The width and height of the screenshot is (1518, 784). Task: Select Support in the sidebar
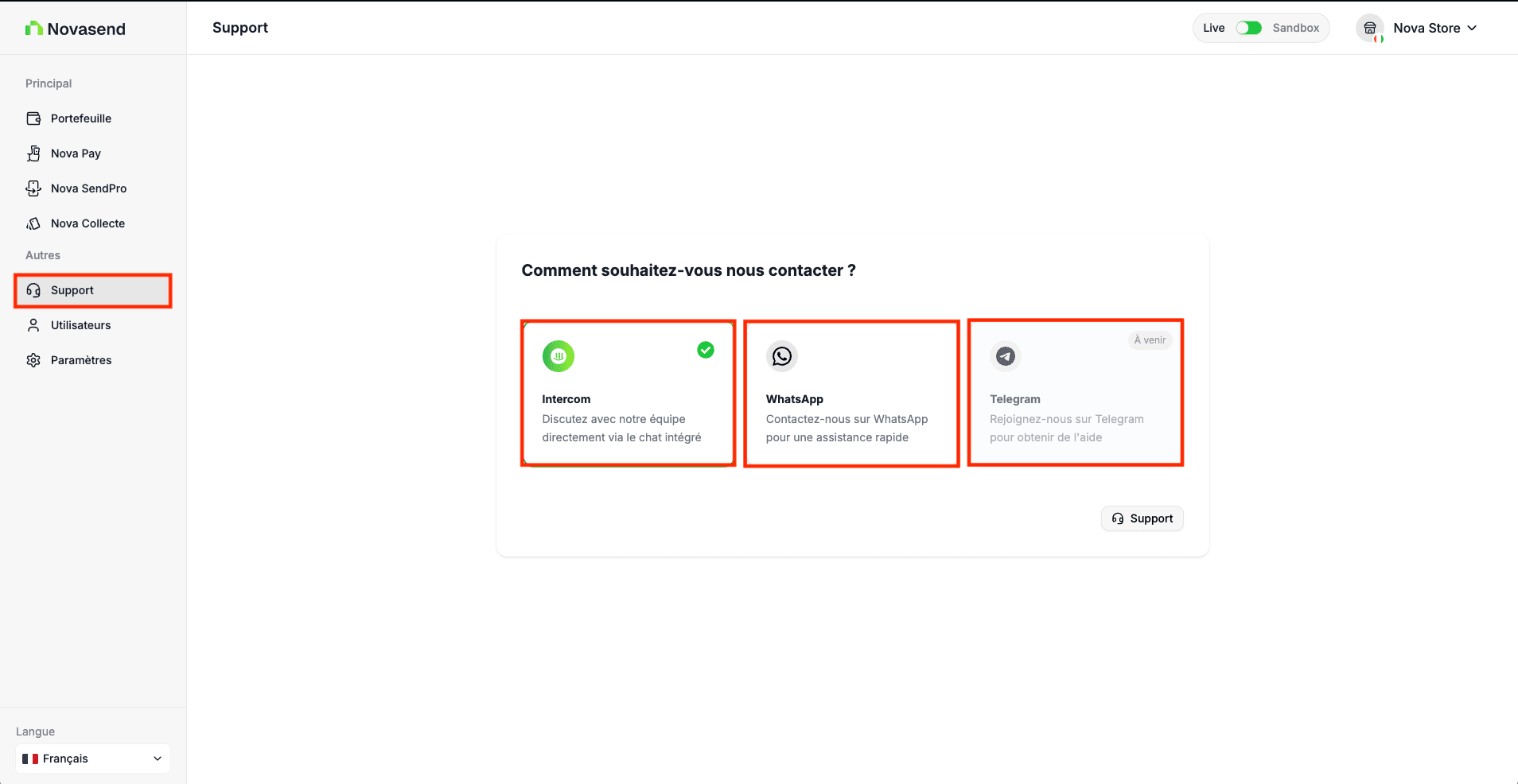point(93,290)
